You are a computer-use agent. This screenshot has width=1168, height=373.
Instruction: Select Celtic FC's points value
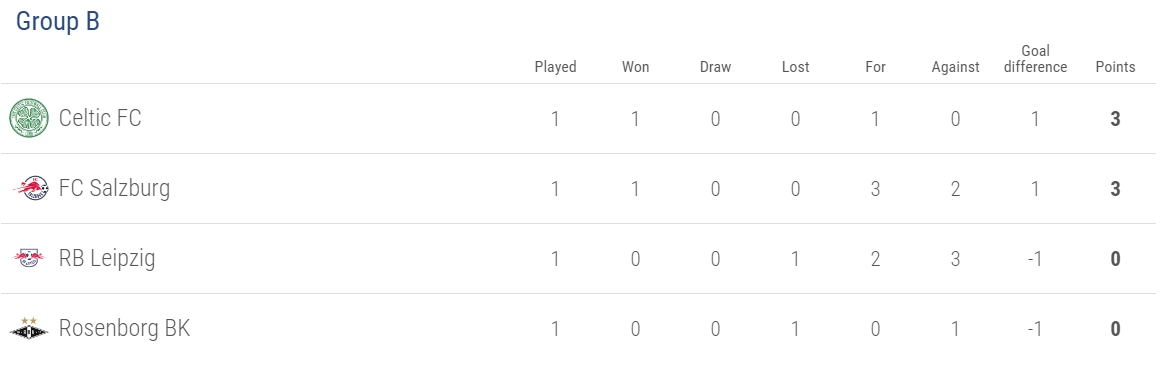[1115, 118]
